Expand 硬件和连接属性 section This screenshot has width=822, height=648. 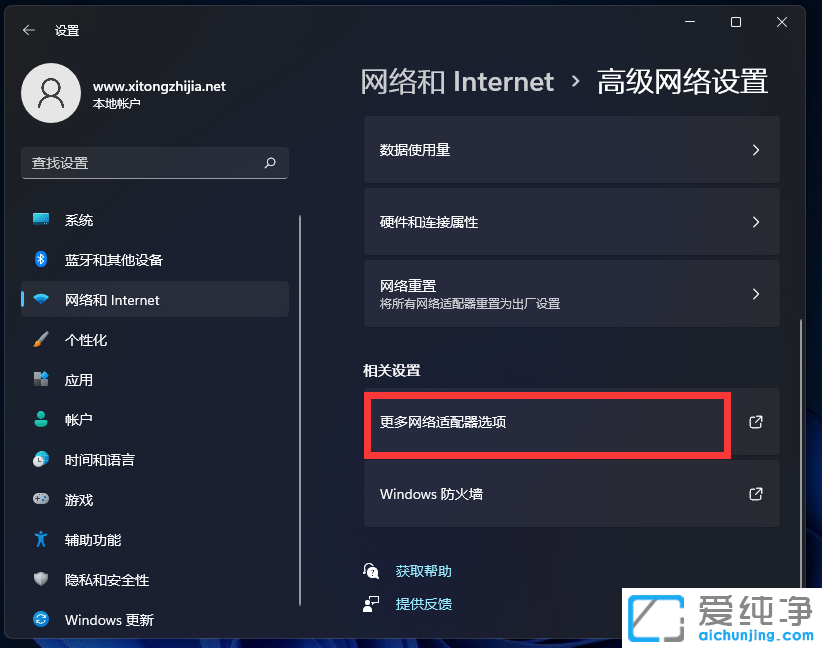coord(570,222)
